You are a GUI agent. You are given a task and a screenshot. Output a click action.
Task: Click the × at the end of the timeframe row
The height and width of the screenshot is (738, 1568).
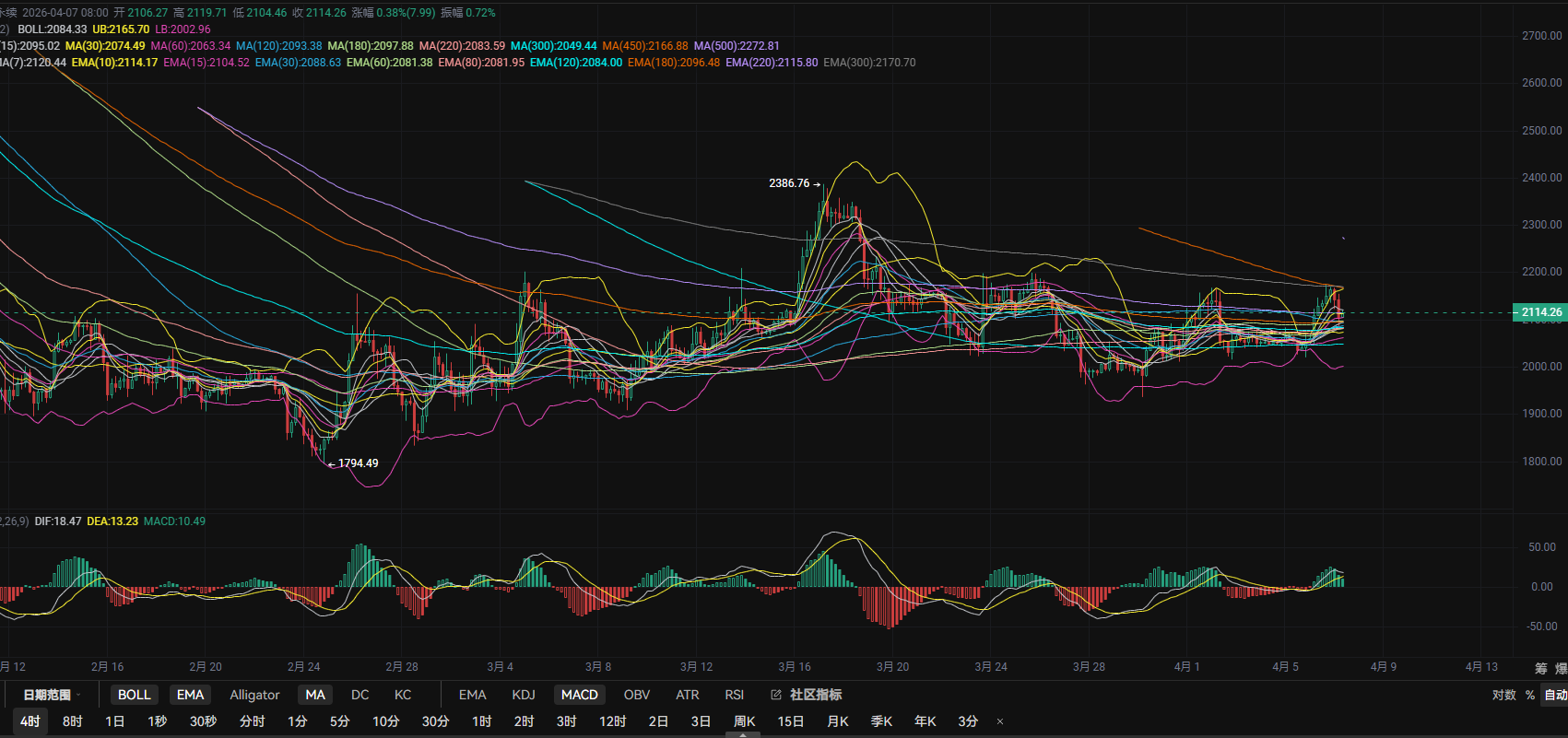click(1000, 721)
